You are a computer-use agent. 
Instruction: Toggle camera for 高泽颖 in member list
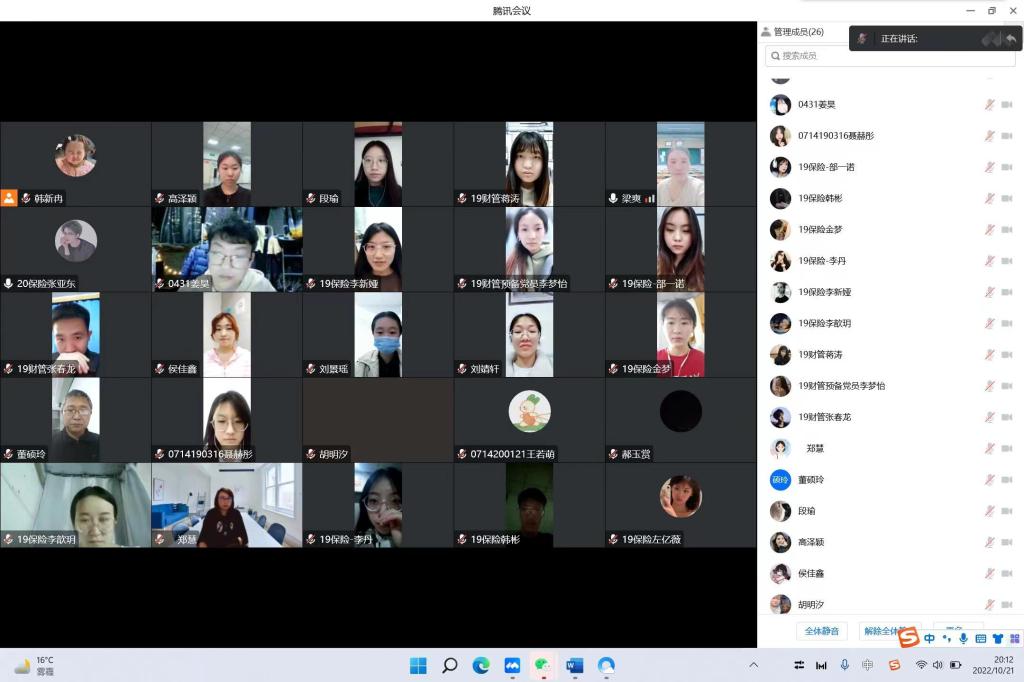point(1007,542)
